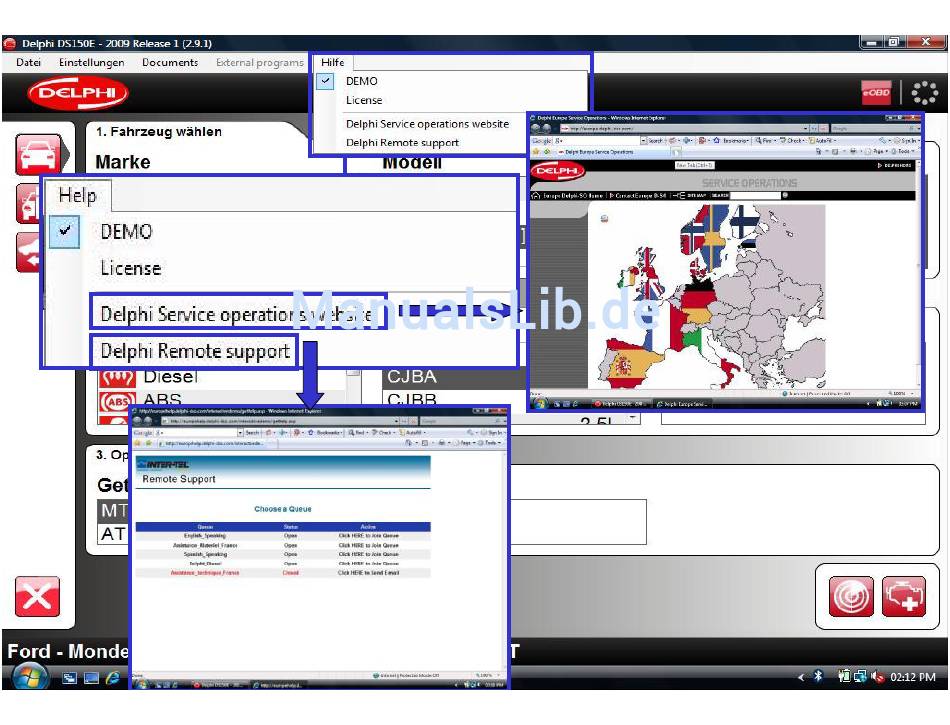This screenshot has width=950, height=725.
Task: Select the Diesel glow-plug system icon
Action: coord(117,378)
